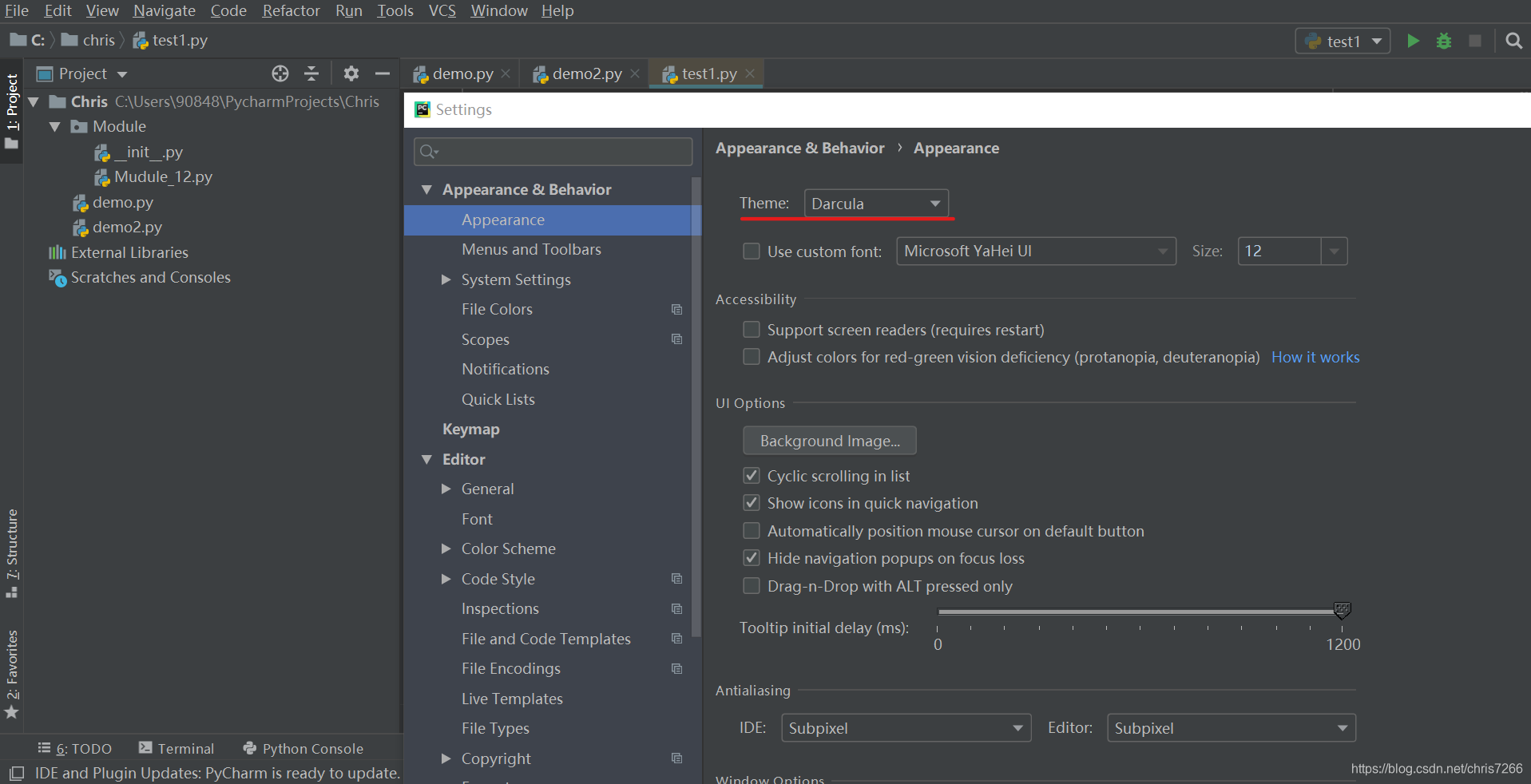Open the How it works link
The image size is (1531, 784).
1315,357
